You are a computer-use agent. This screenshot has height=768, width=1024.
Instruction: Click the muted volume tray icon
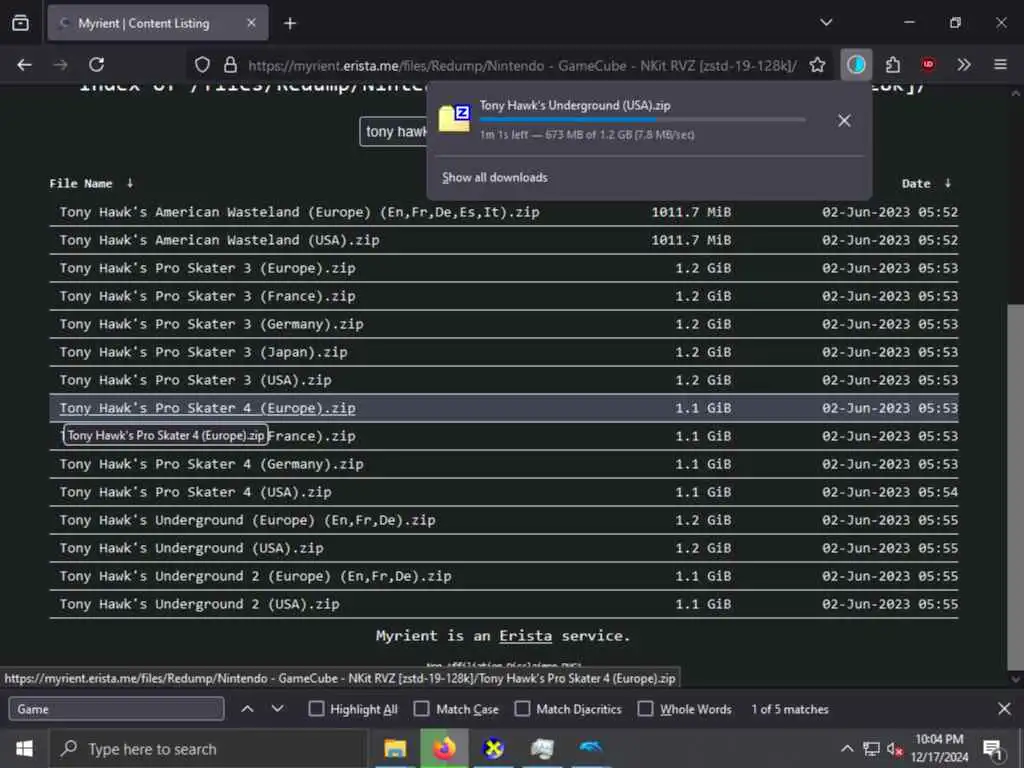point(895,749)
